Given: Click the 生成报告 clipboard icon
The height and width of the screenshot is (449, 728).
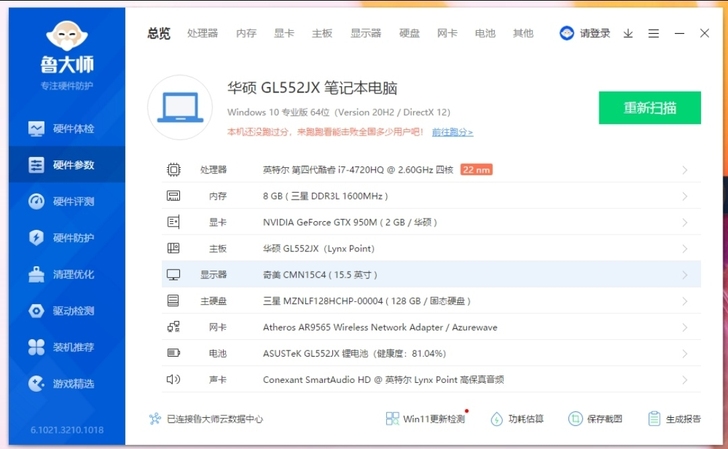Looking at the screenshot, I should click(x=654, y=419).
